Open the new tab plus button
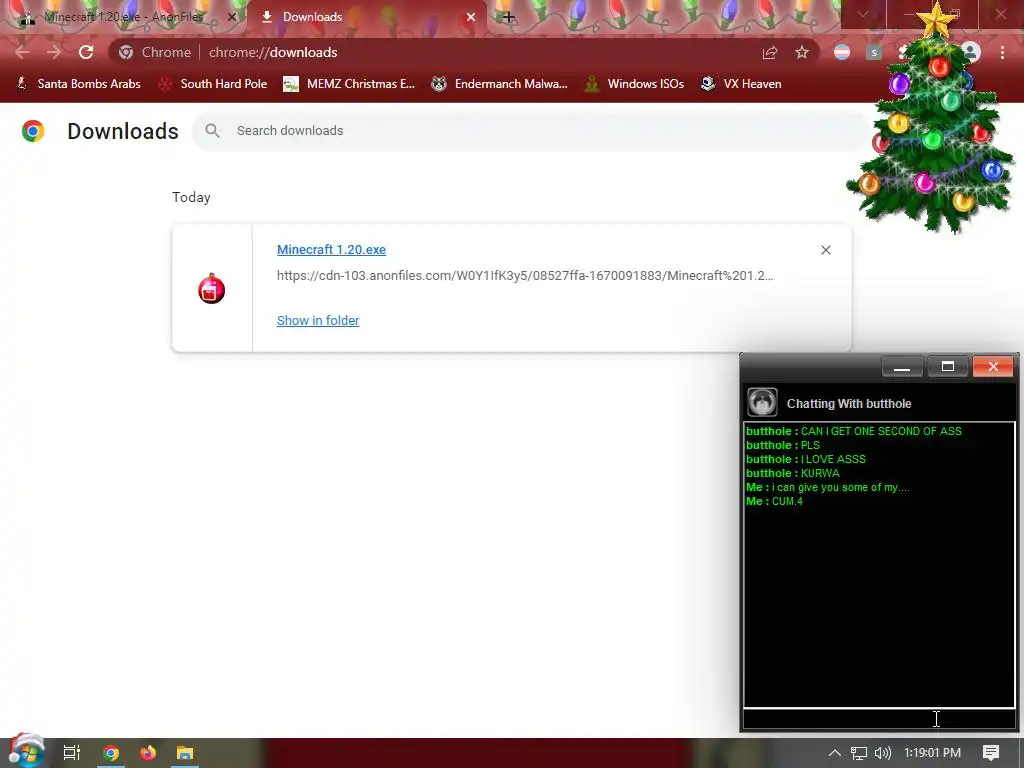This screenshot has height=768, width=1024. click(x=509, y=18)
